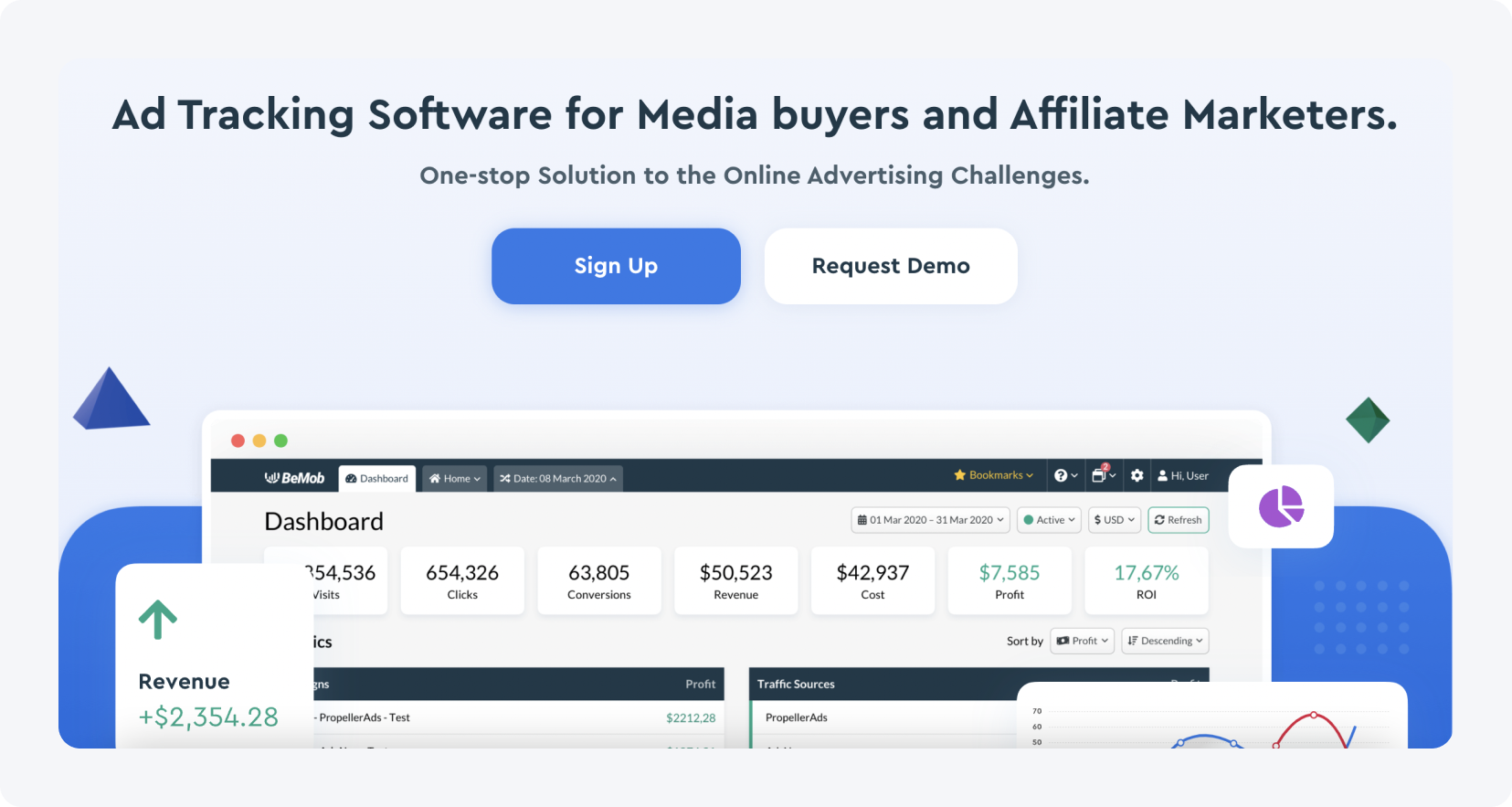Collapse the Date: 08 March 2020 selector
This screenshot has width=1512, height=807.
tap(558, 478)
